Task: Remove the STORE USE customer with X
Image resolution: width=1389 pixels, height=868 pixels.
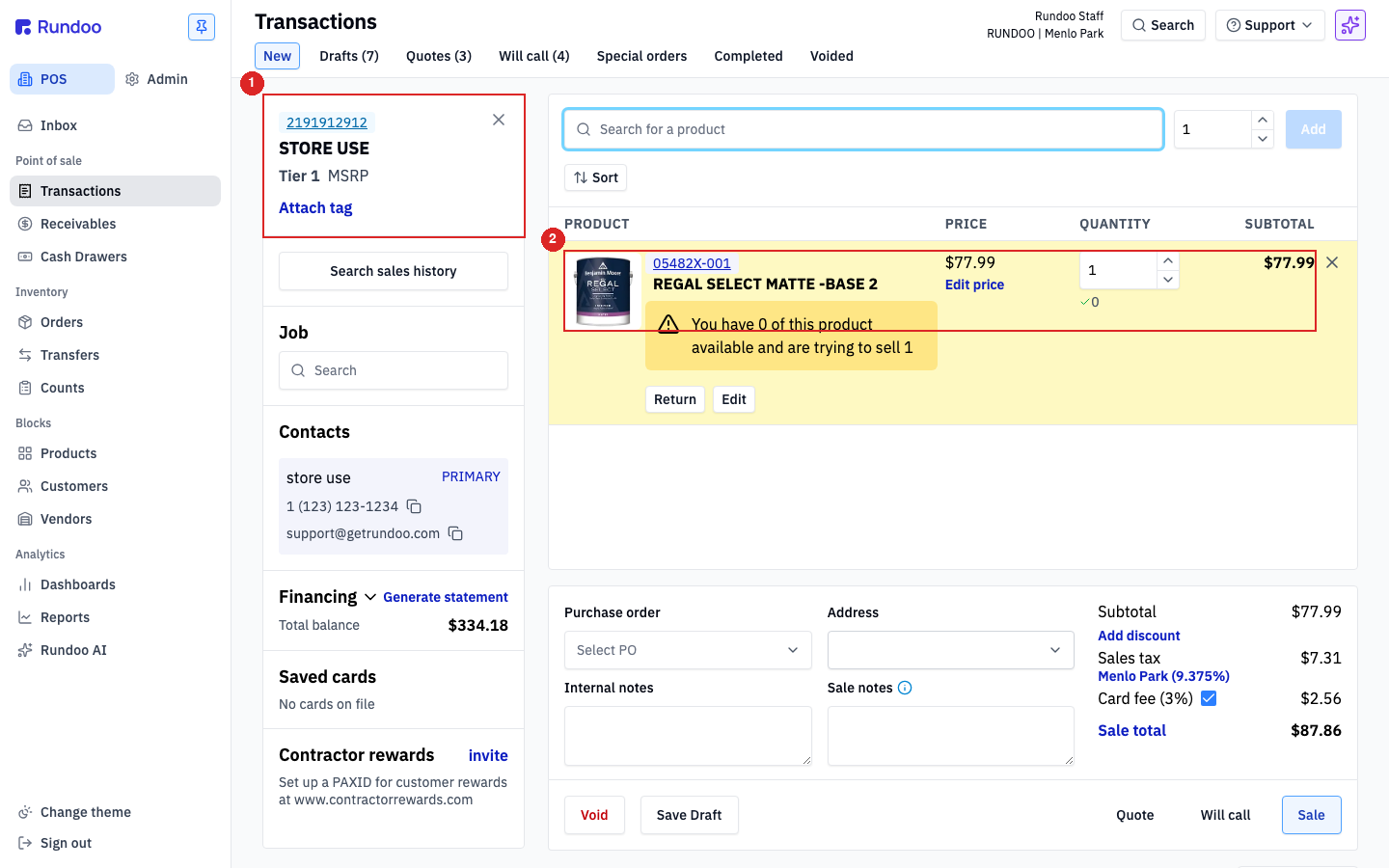Action: click(499, 120)
